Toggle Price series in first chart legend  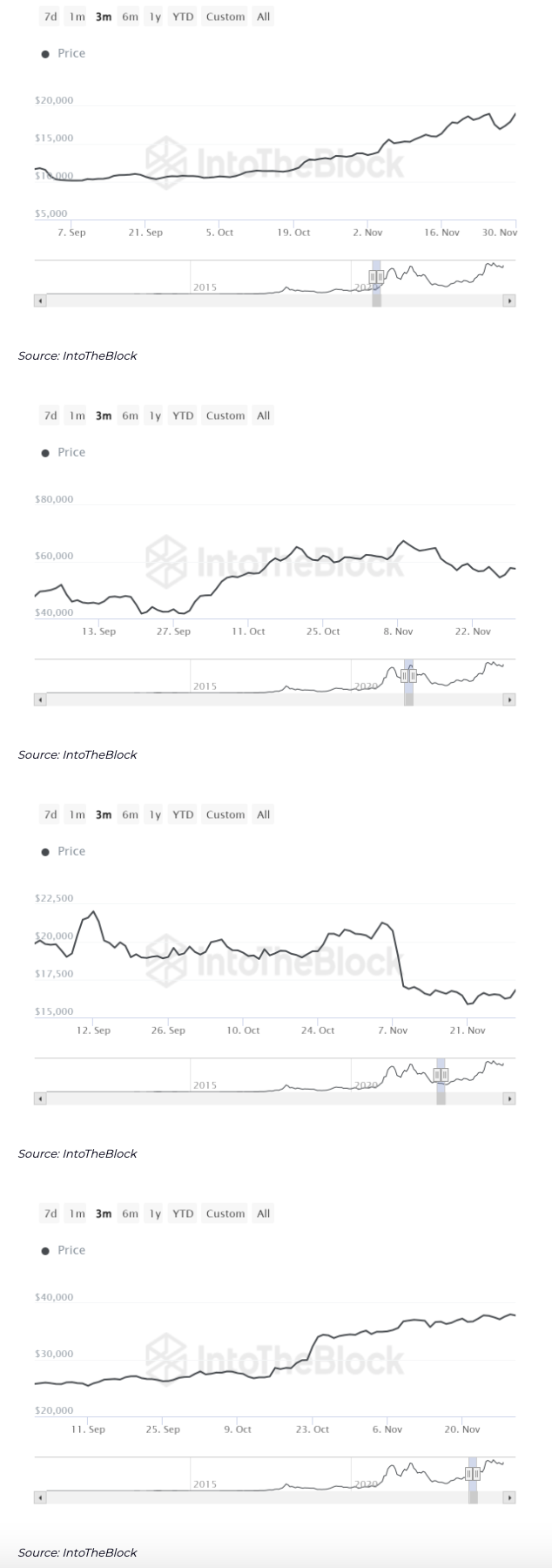tap(64, 54)
